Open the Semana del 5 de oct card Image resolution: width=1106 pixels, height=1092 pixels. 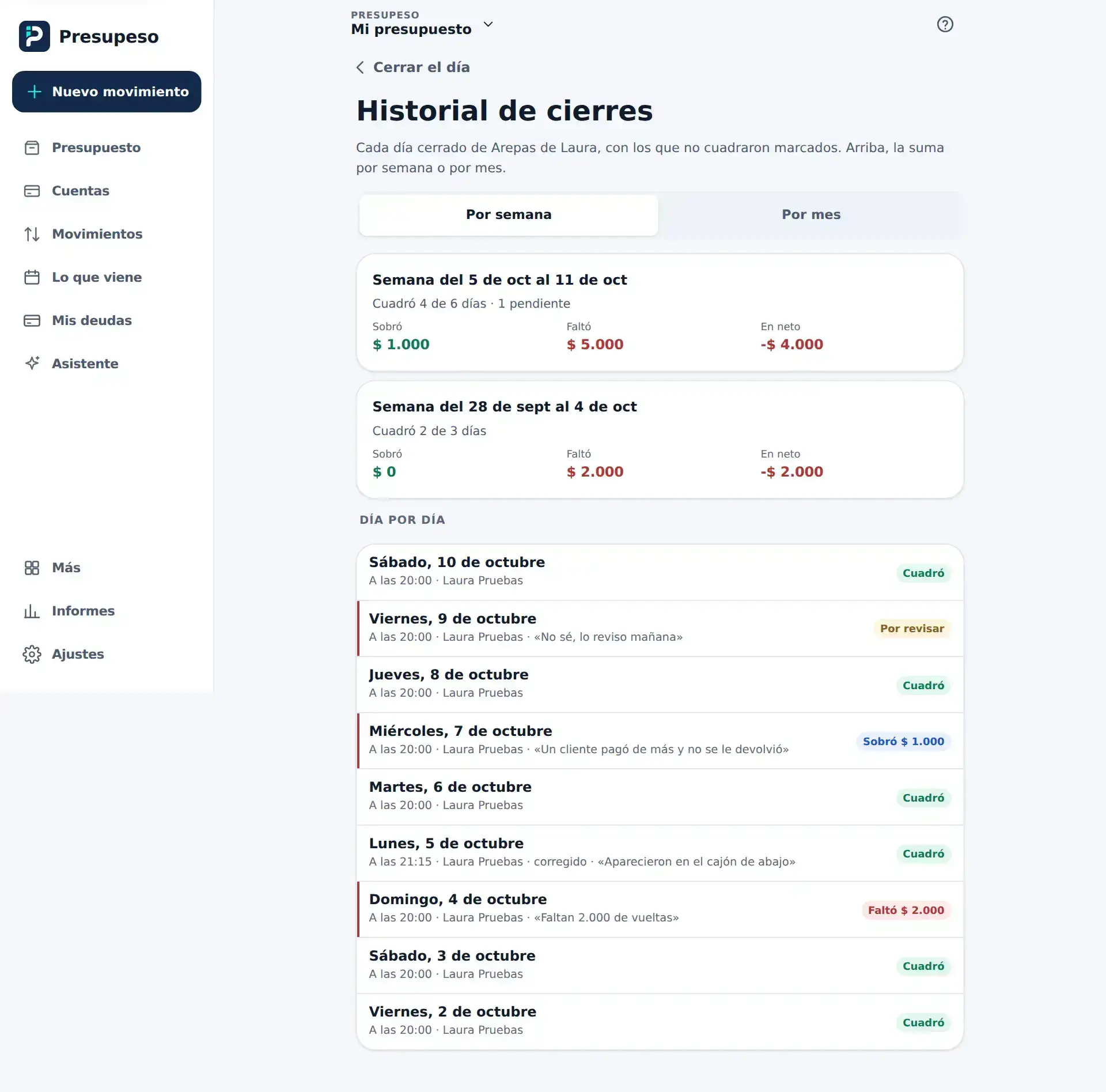pos(660,312)
